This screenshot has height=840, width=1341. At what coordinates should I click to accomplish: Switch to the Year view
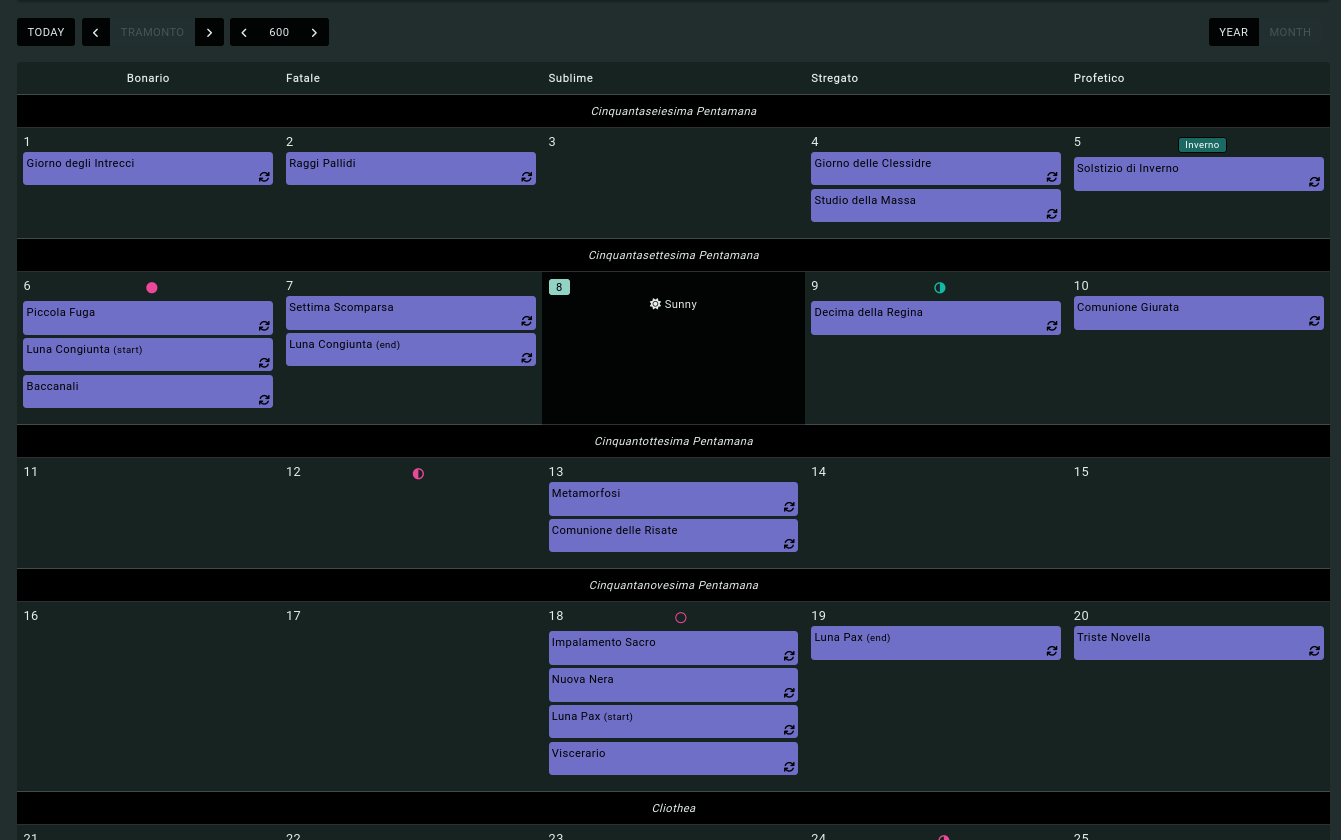[x=1233, y=32]
